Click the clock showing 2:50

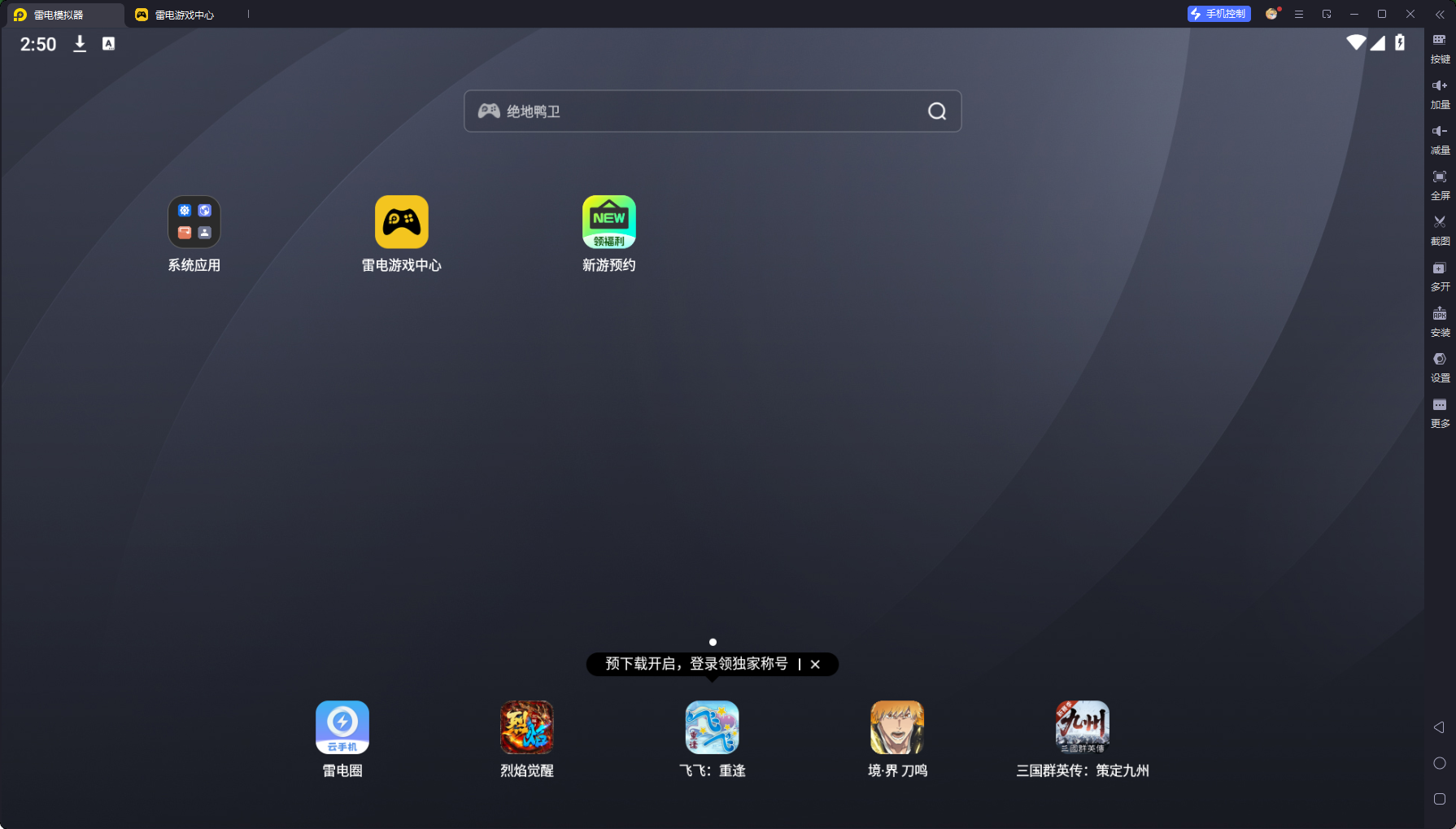(x=38, y=44)
